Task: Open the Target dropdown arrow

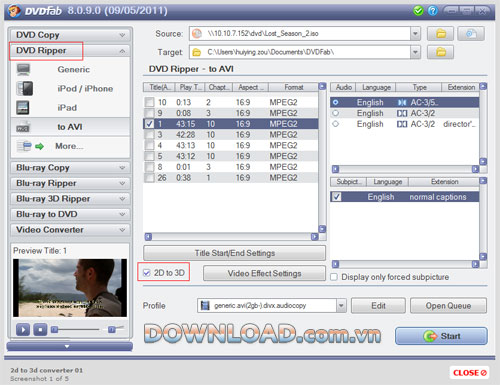Action: pos(415,52)
